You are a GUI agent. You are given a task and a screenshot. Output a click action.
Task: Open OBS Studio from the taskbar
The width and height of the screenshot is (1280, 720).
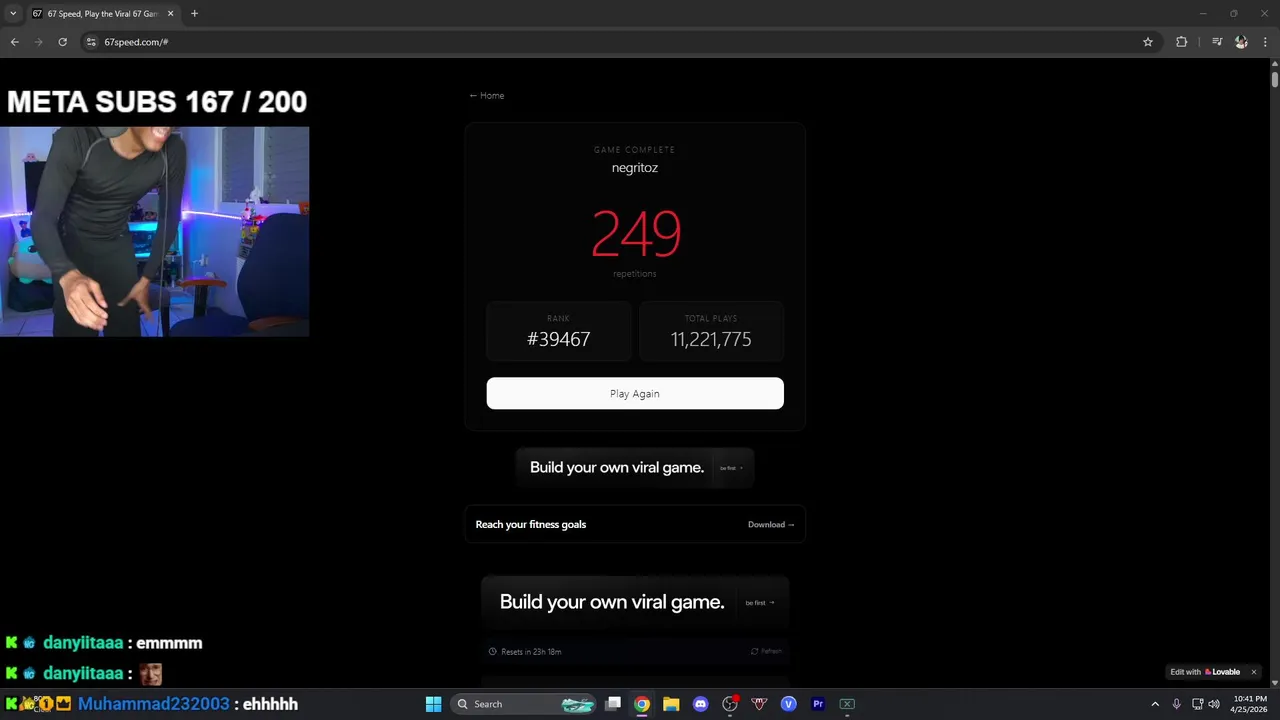pyautogui.click(x=730, y=704)
